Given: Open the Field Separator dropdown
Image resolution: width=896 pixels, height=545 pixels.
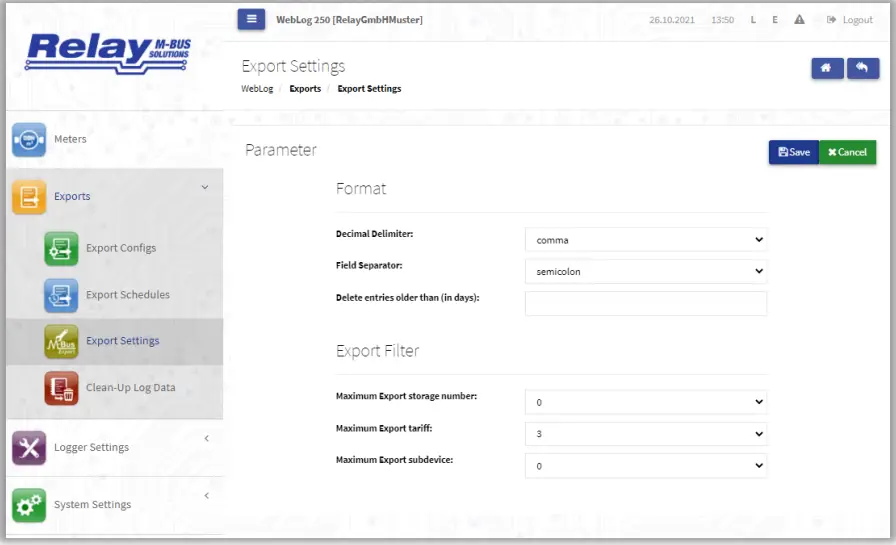Looking at the screenshot, I should coord(646,271).
